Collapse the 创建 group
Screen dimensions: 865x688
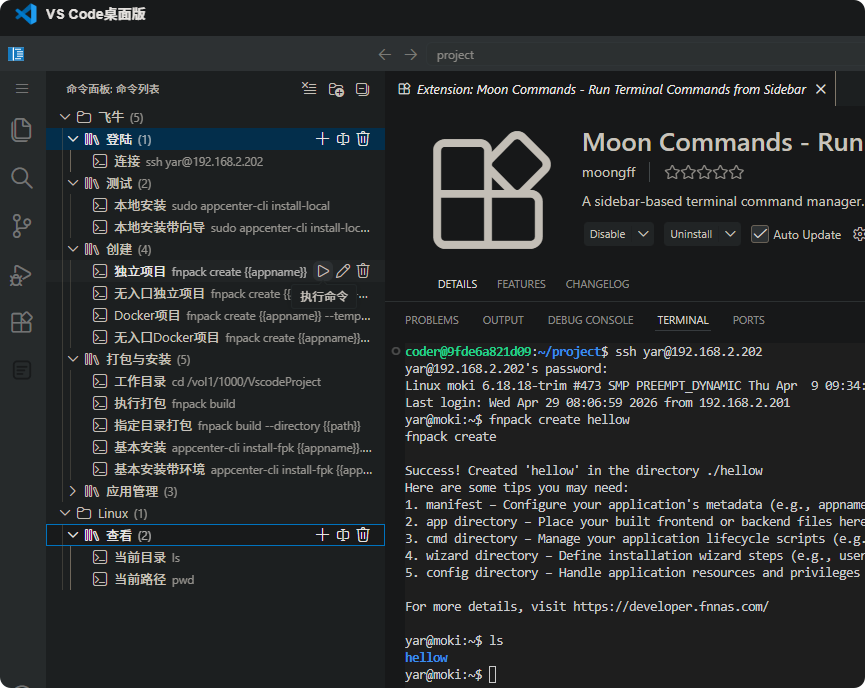pos(73,249)
